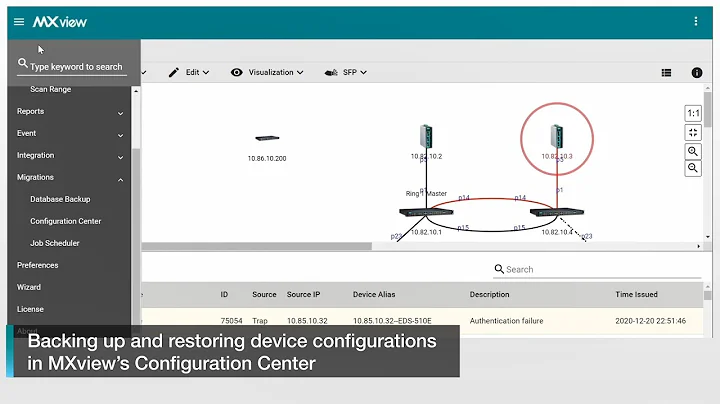Open Scan Range in the sidebar
720x404 pixels.
click(51, 89)
